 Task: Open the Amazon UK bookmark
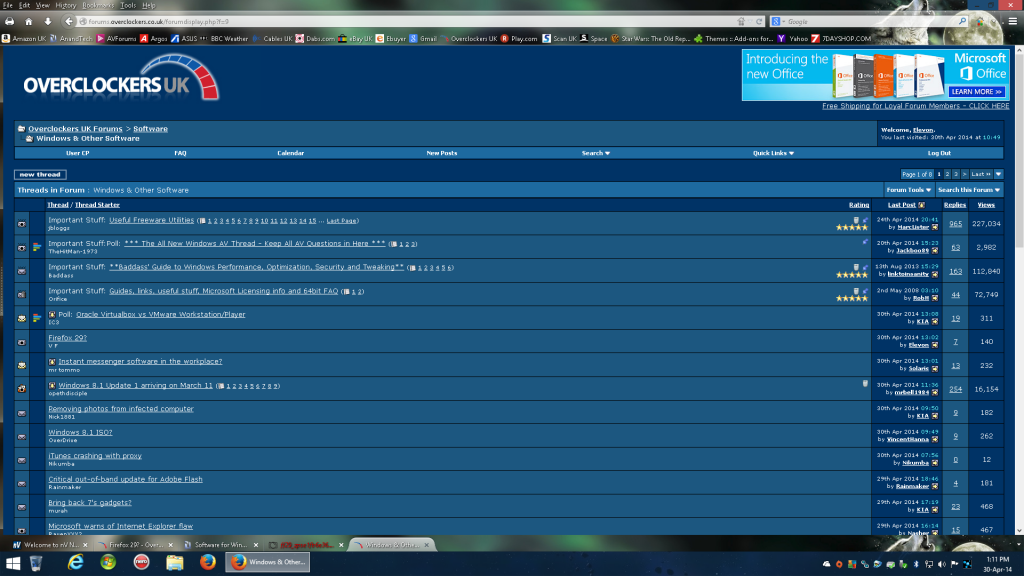coord(24,39)
